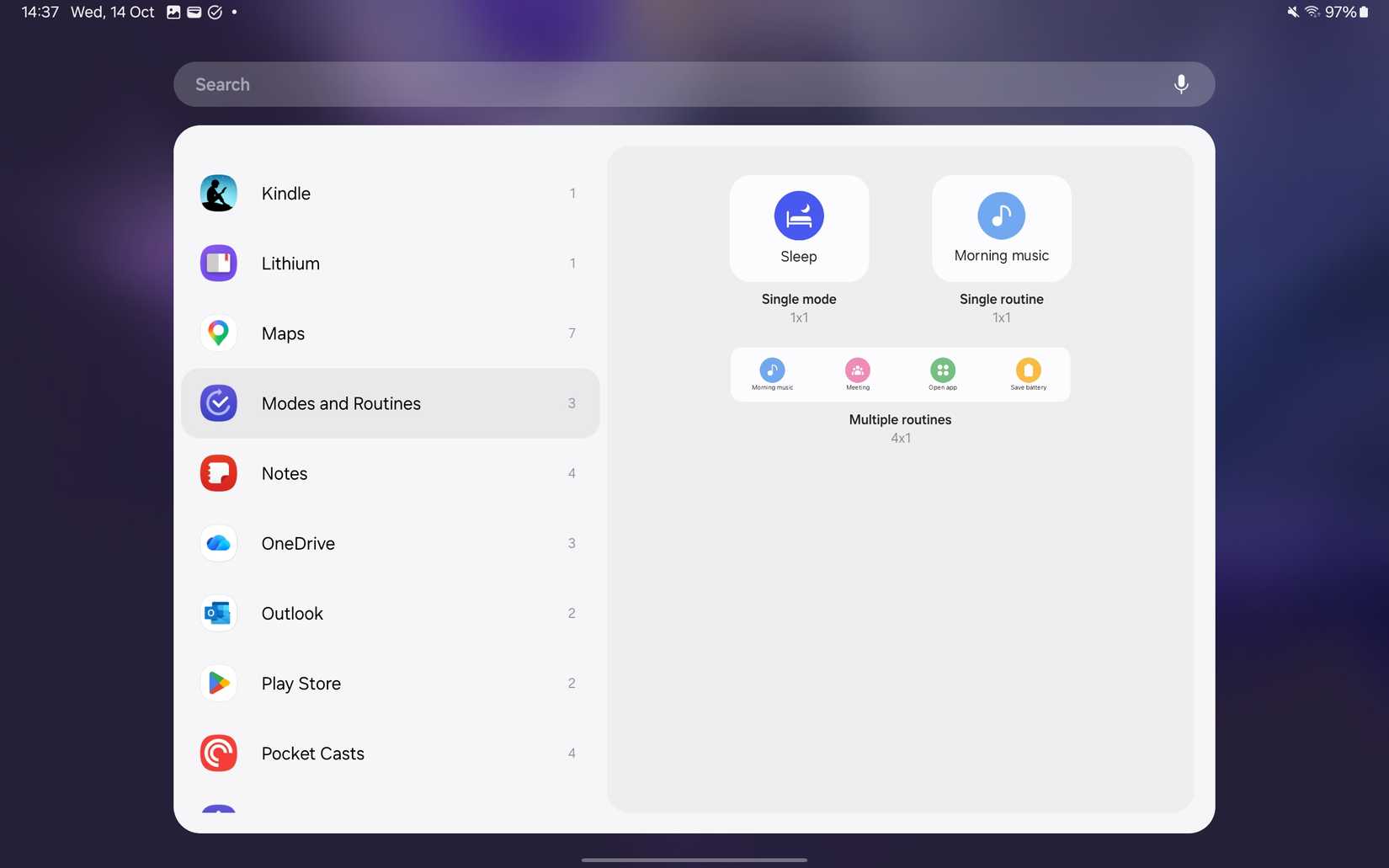Tap the battery 97% indicator

point(1346,12)
